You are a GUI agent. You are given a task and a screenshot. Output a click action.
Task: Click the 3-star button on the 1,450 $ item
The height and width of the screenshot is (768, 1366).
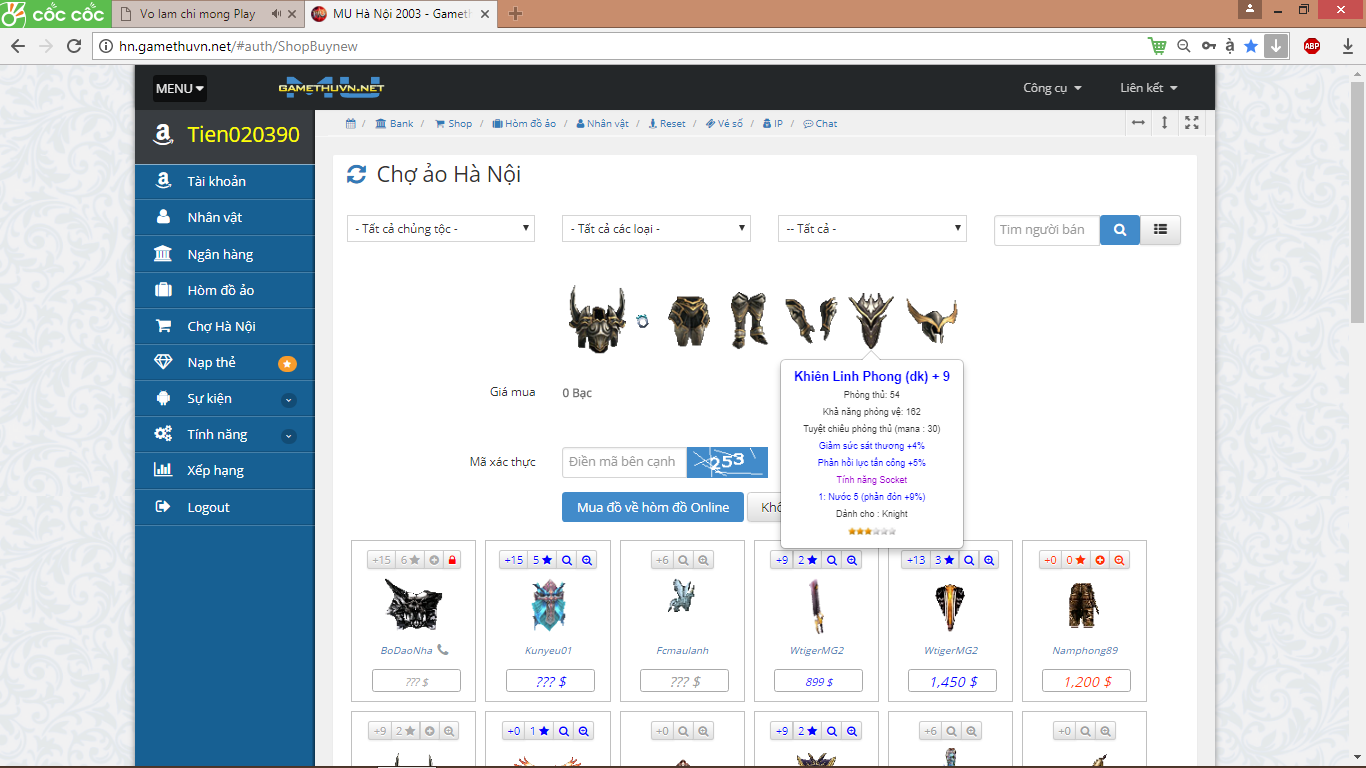click(x=944, y=560)
